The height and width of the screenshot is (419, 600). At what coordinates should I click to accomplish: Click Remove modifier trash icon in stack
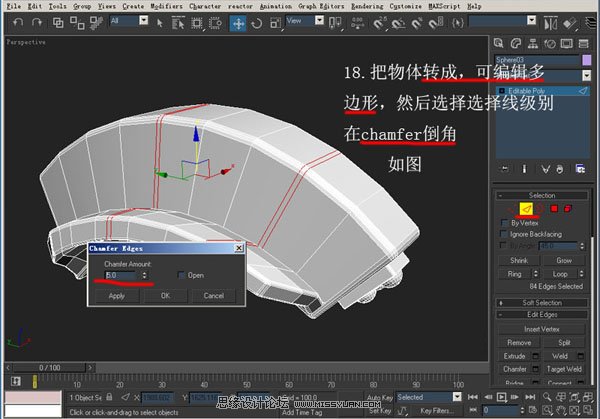560,169
